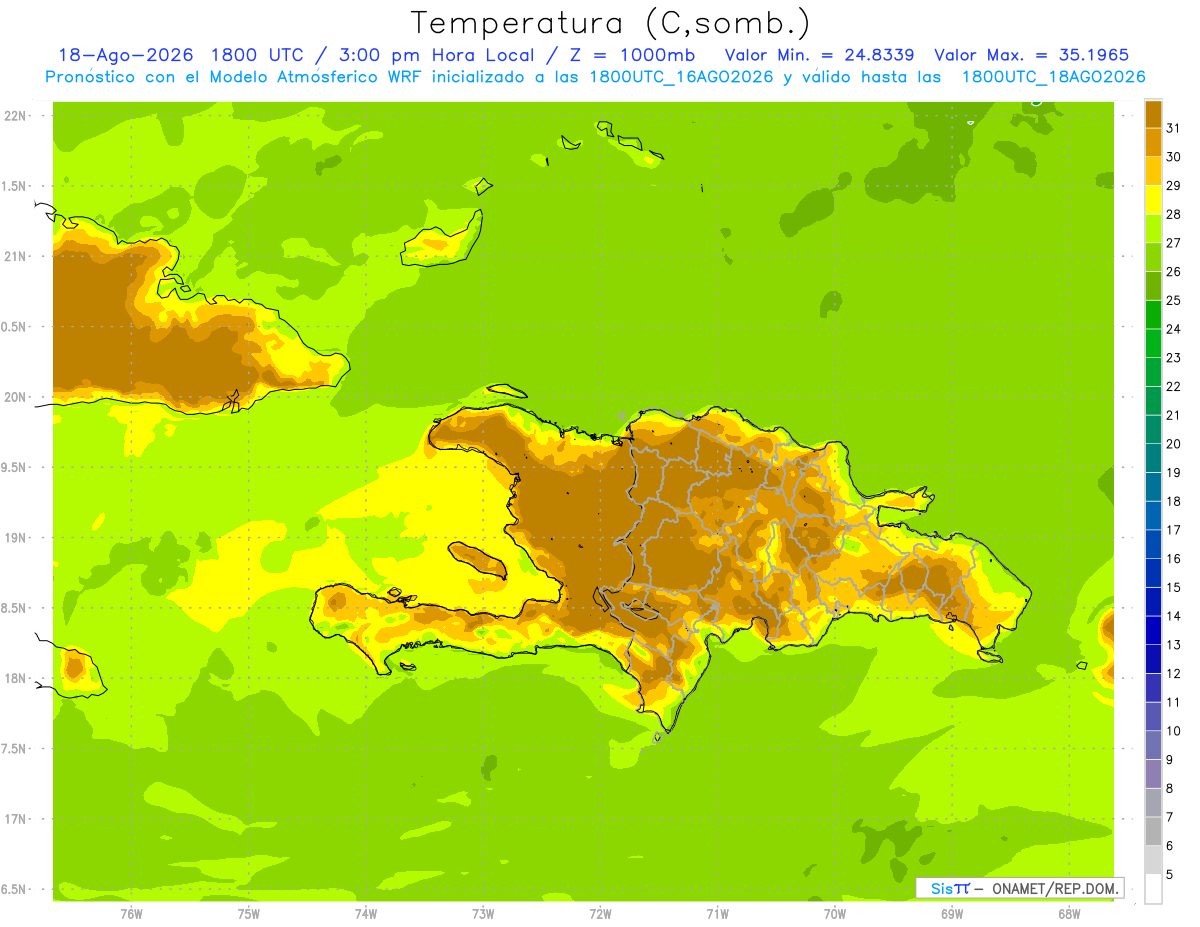The image size is (1200, 927).
Task: Click legend value 31
Action: [x=1173, y=127]
